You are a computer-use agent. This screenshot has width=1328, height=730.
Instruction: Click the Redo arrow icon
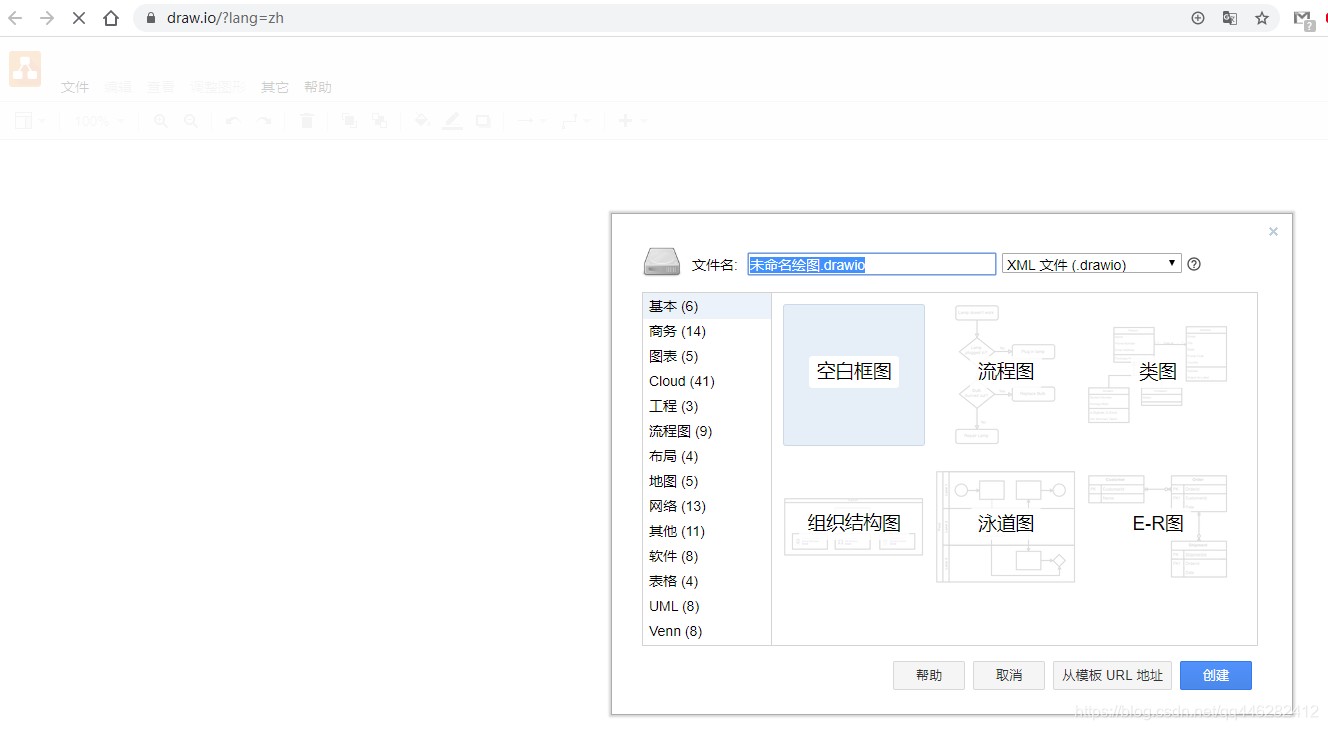click(262, 120)
